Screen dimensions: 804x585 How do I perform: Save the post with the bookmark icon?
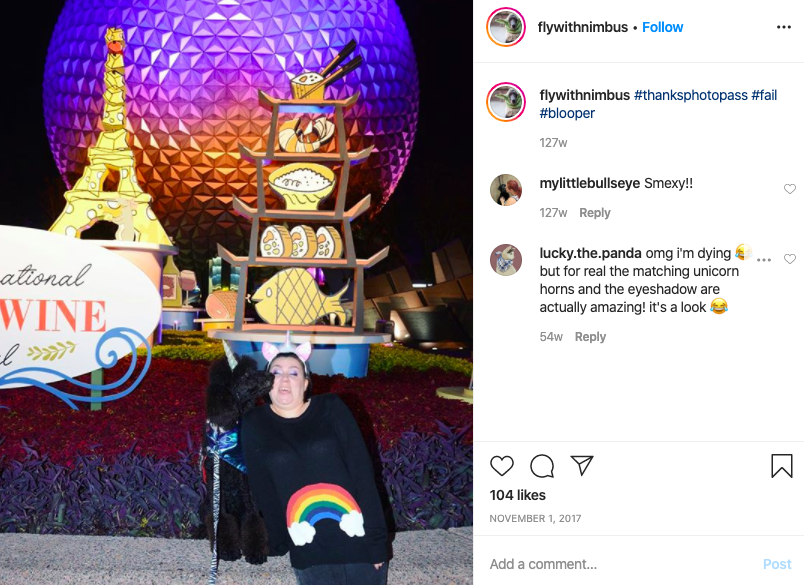pyautogui.click(x=781, y=466)
